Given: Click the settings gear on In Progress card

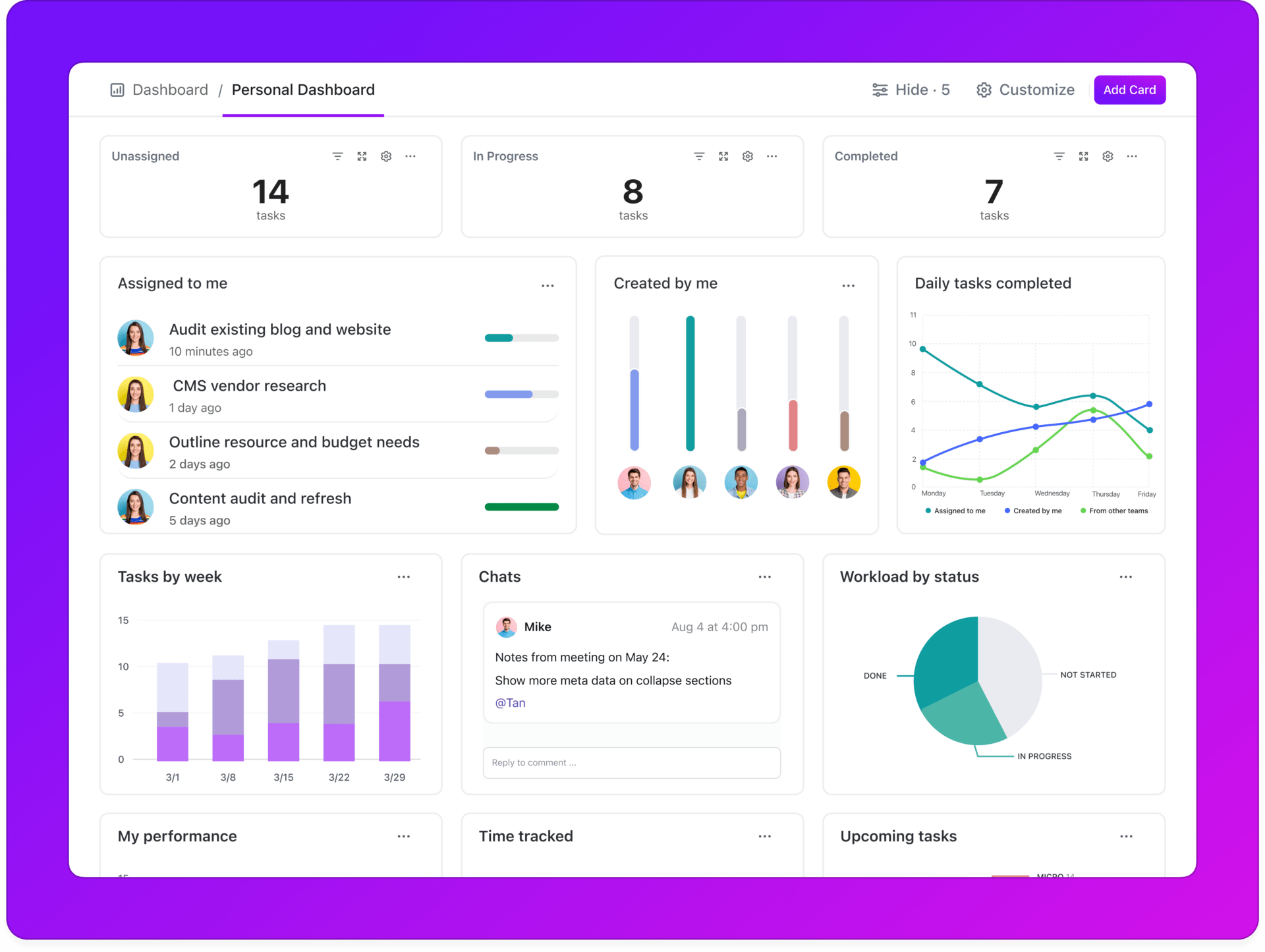Looking at the screenshot, I should (747, 156).
